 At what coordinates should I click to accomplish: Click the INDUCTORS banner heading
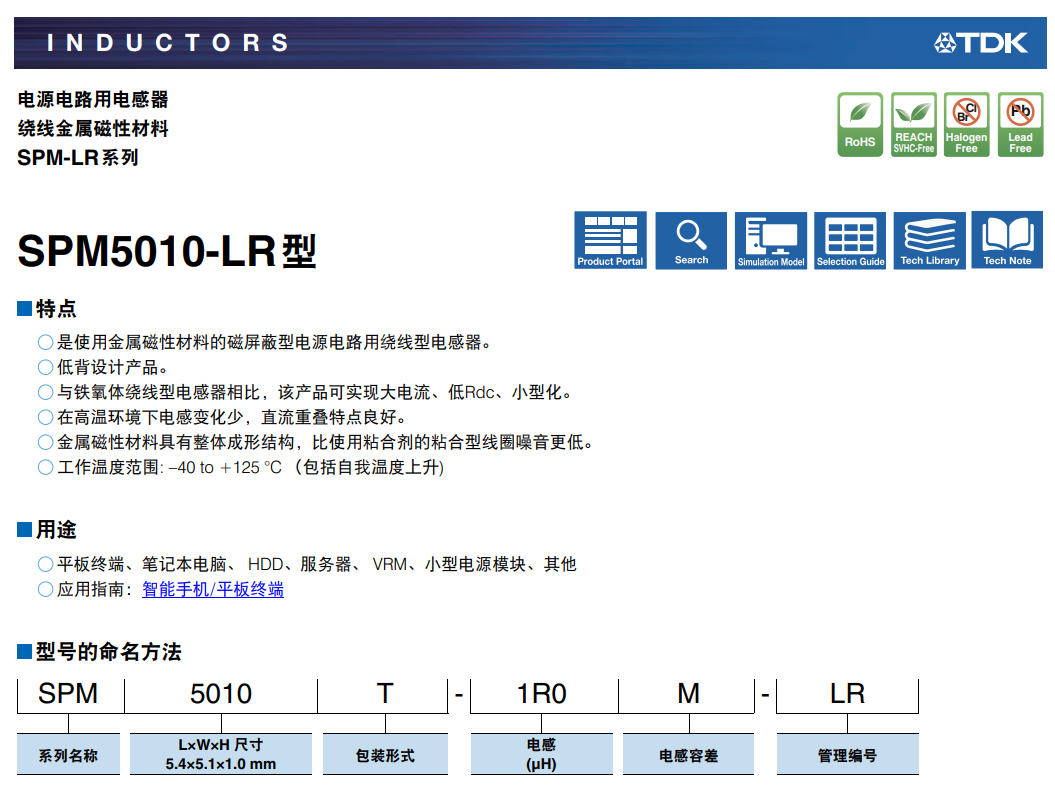pos(168,43)
